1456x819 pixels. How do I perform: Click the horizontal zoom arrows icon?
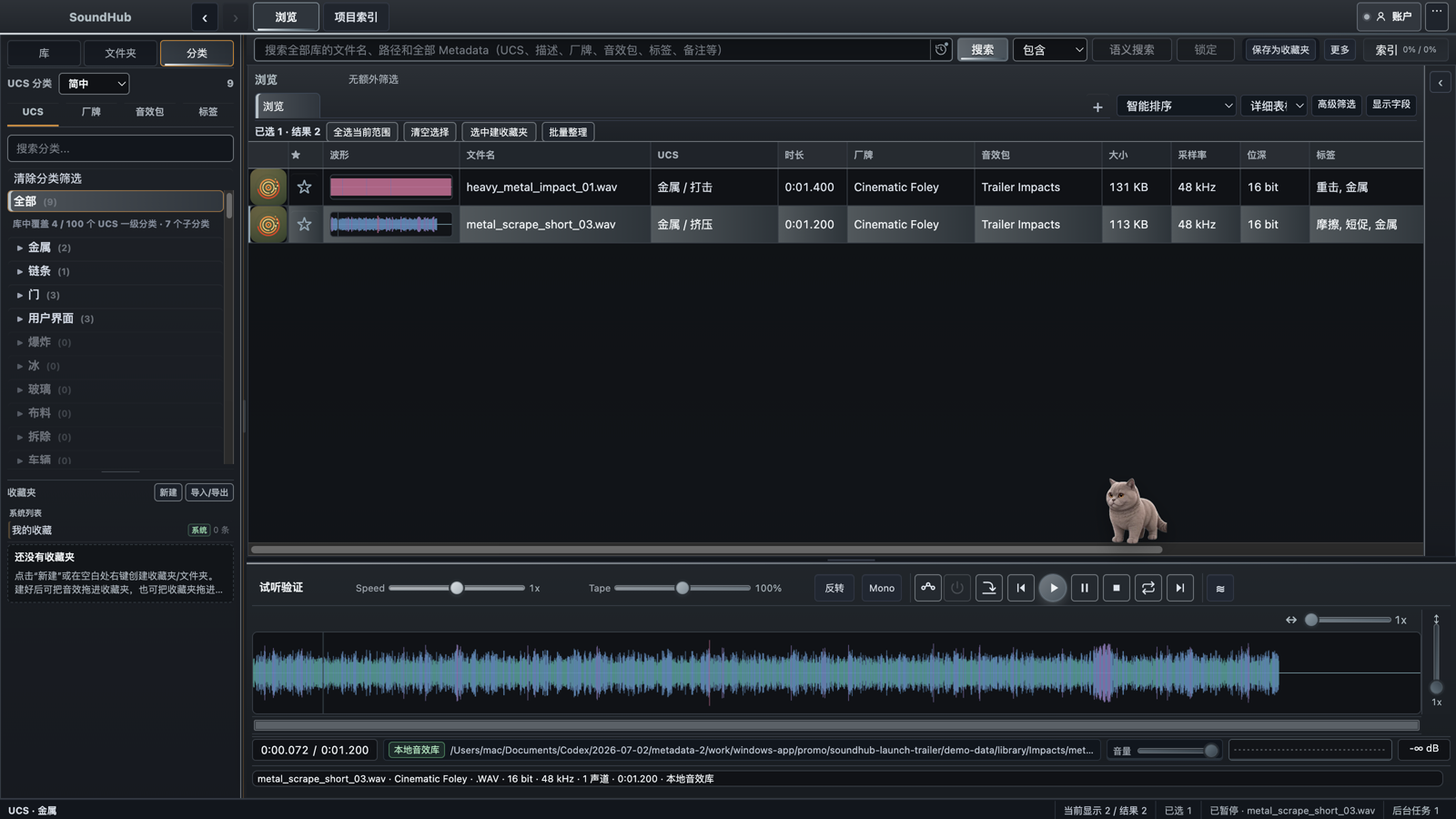[x=1290, y=620]
